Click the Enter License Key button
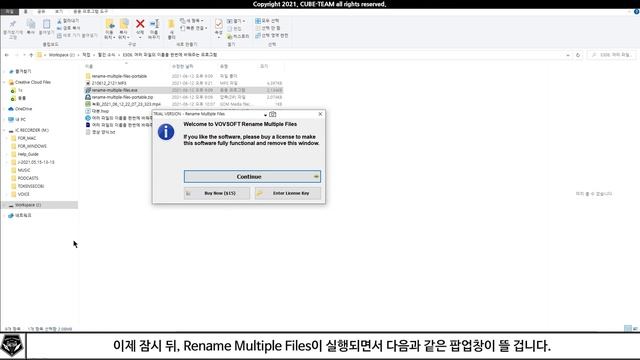Image resolution: width=640 pixels, height=360 pixels. click(288, 193)
